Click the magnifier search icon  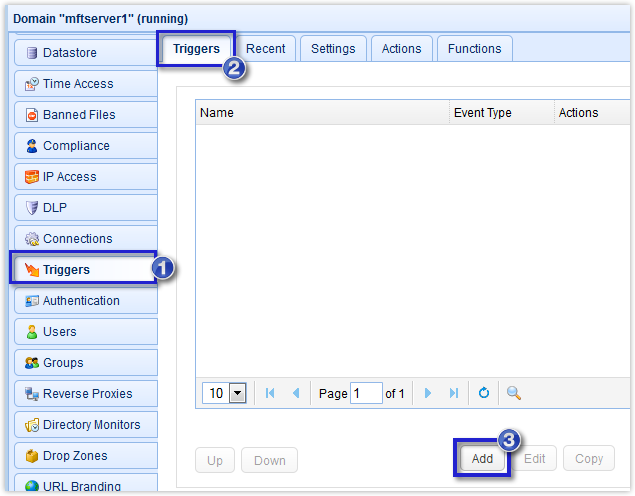point(514,393)
